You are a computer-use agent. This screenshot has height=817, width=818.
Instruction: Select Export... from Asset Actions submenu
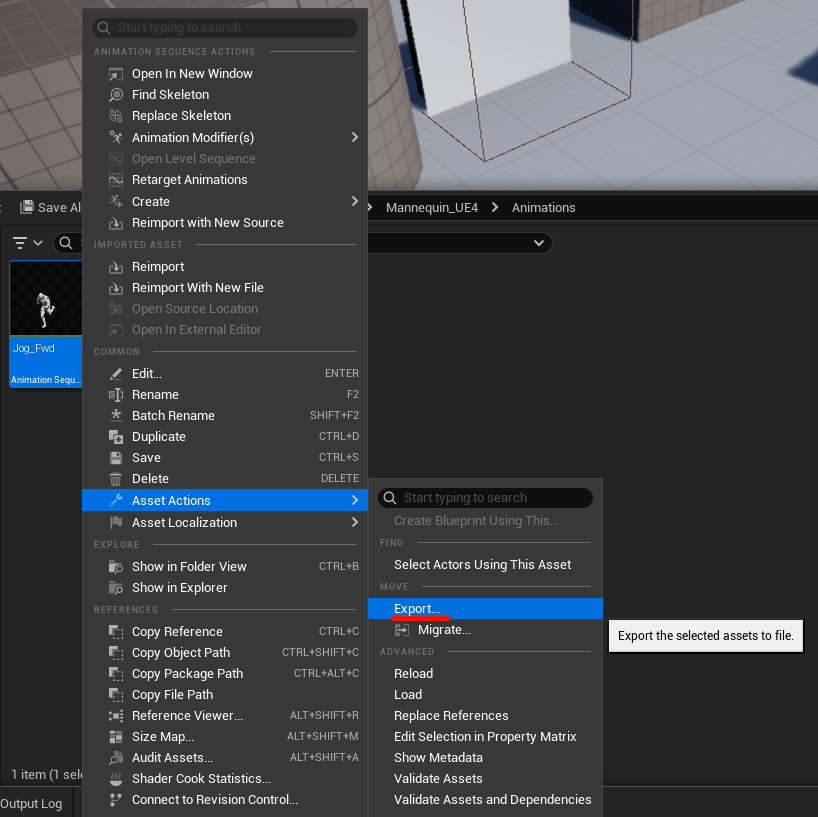[417, 608]
